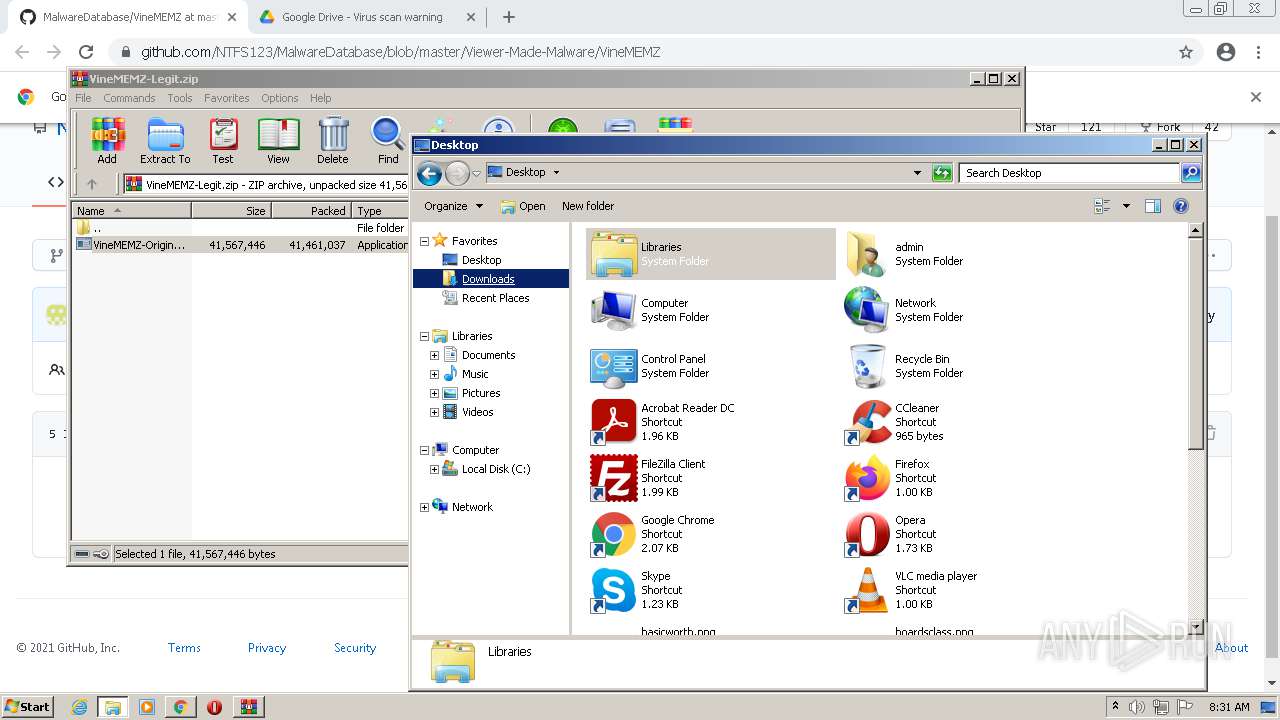Click the Find icon in WinRAR toolbar
Viewport: 1280px width, 720px height.
(388, 140)
